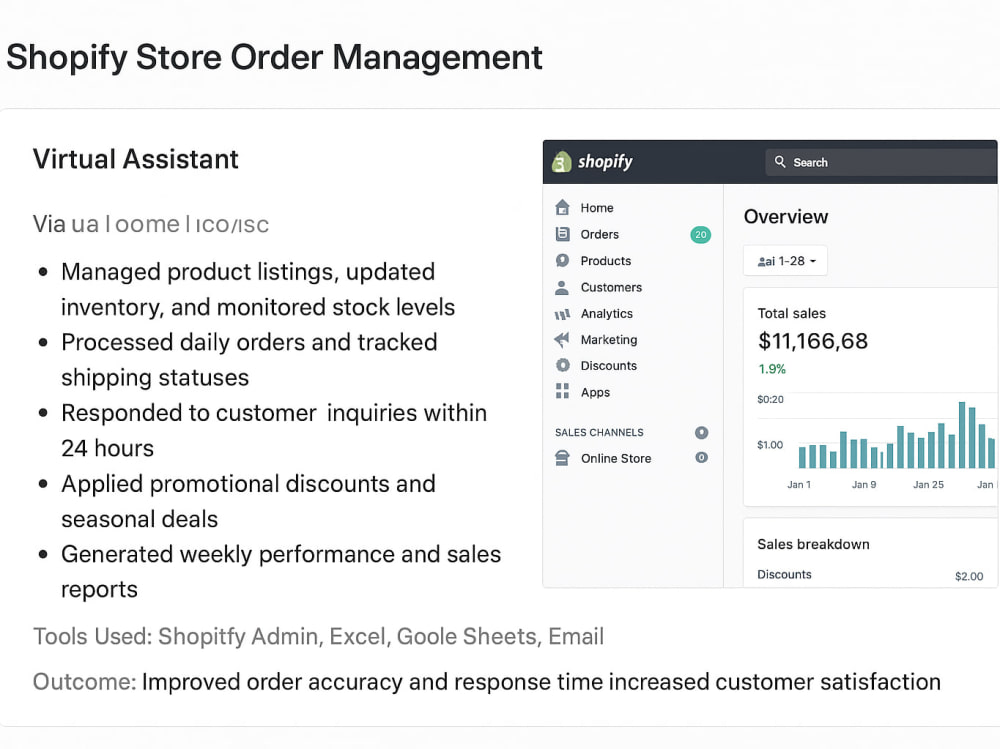Click the Shopify bag logo icon
The width and height of the screenshot is (1000, 749).
(x=561, y=162)
